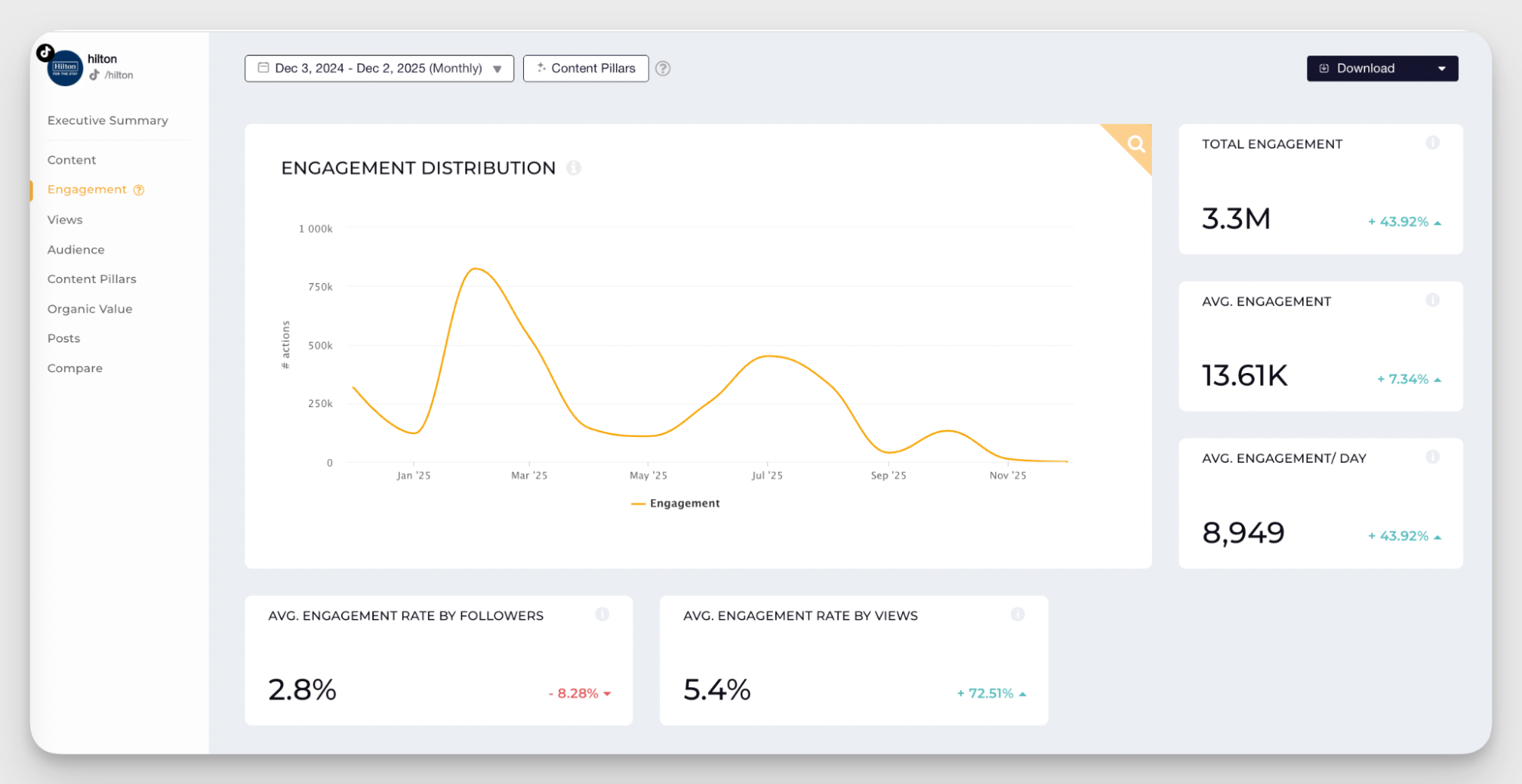
Task: Click info icon on Avg. Engagement/Day card
Action: 1432,457
